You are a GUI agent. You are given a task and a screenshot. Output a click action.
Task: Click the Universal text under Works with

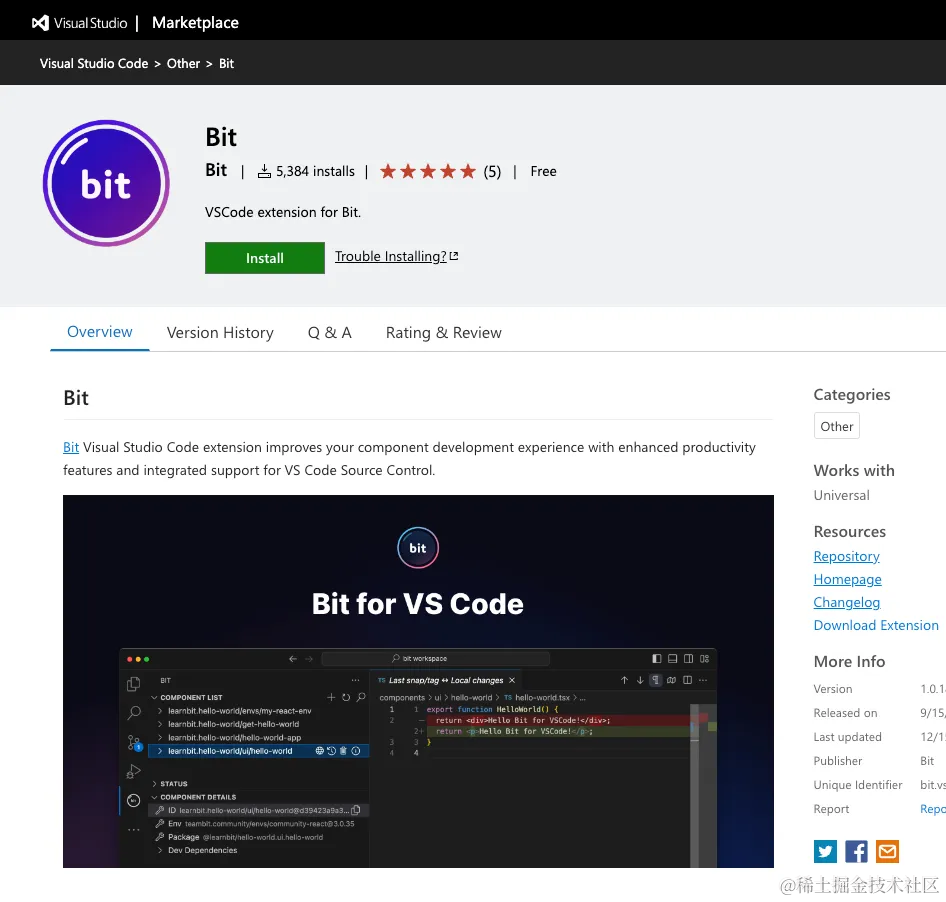point(842,495)
